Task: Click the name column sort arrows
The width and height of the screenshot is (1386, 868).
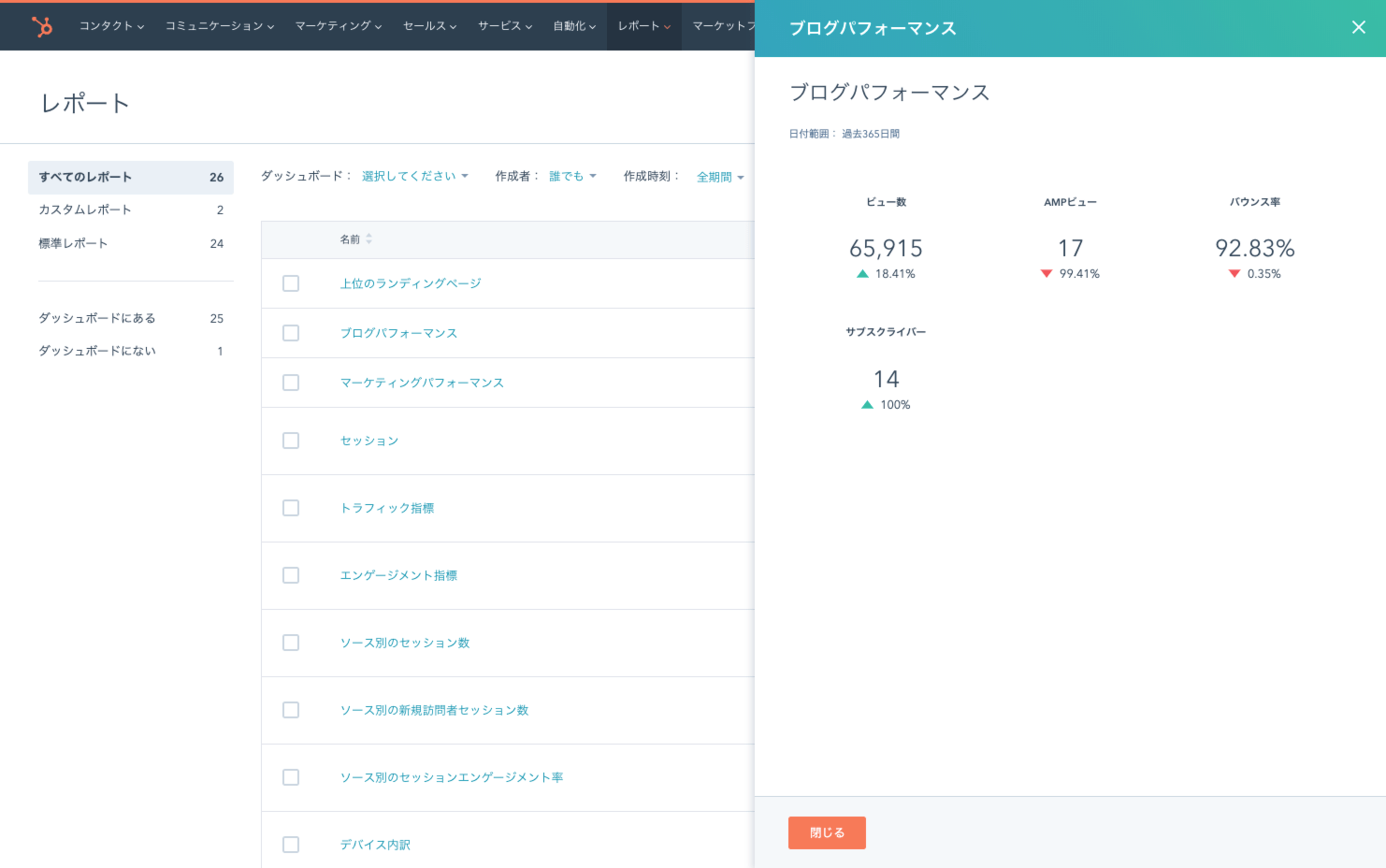Action: pos(368,239)
